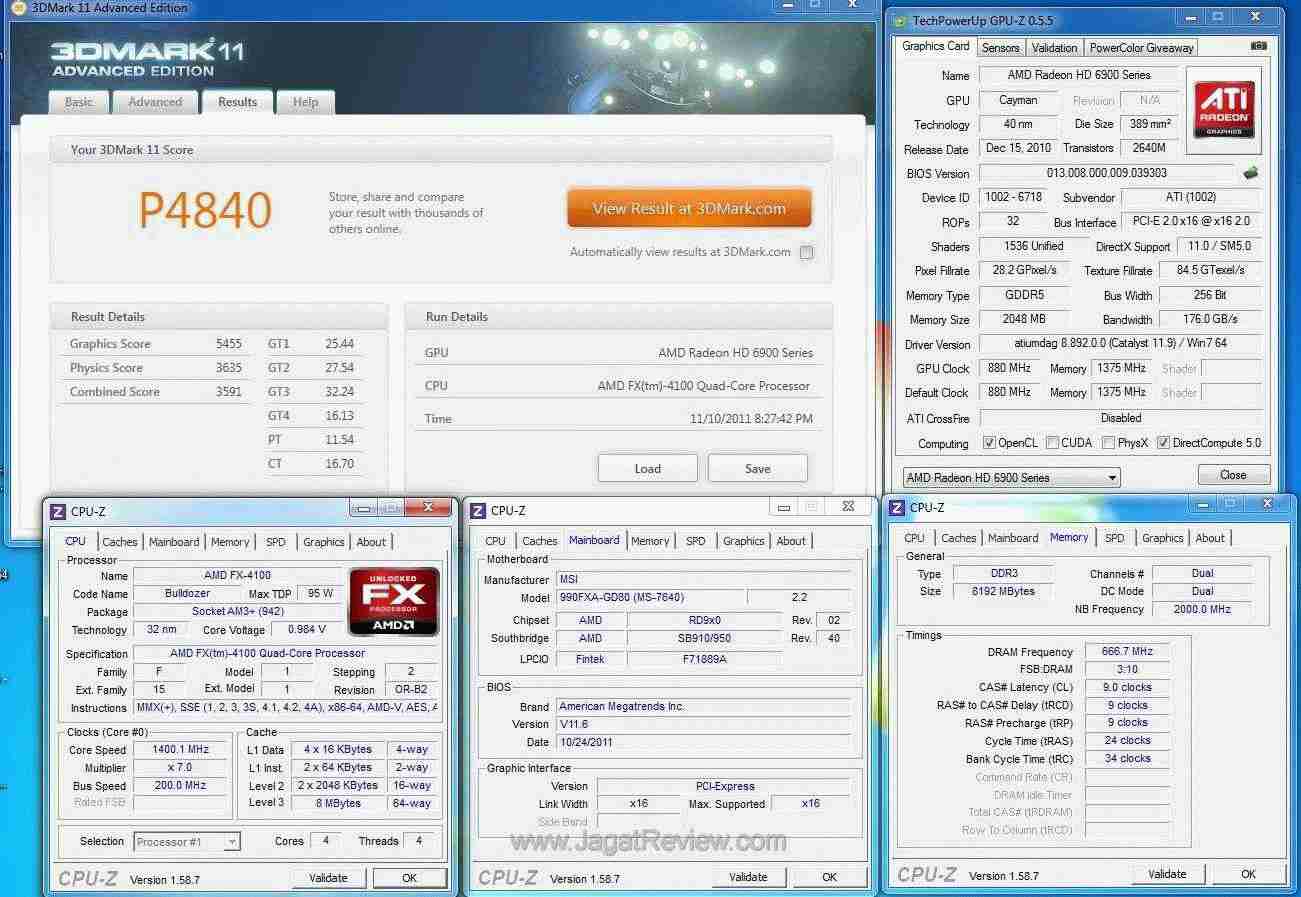Image resolution: width=1301 pixels, height=897 pixels.
Task: Click Validate in the CPU-Z Mainboard window
Action: click(748, 877)
